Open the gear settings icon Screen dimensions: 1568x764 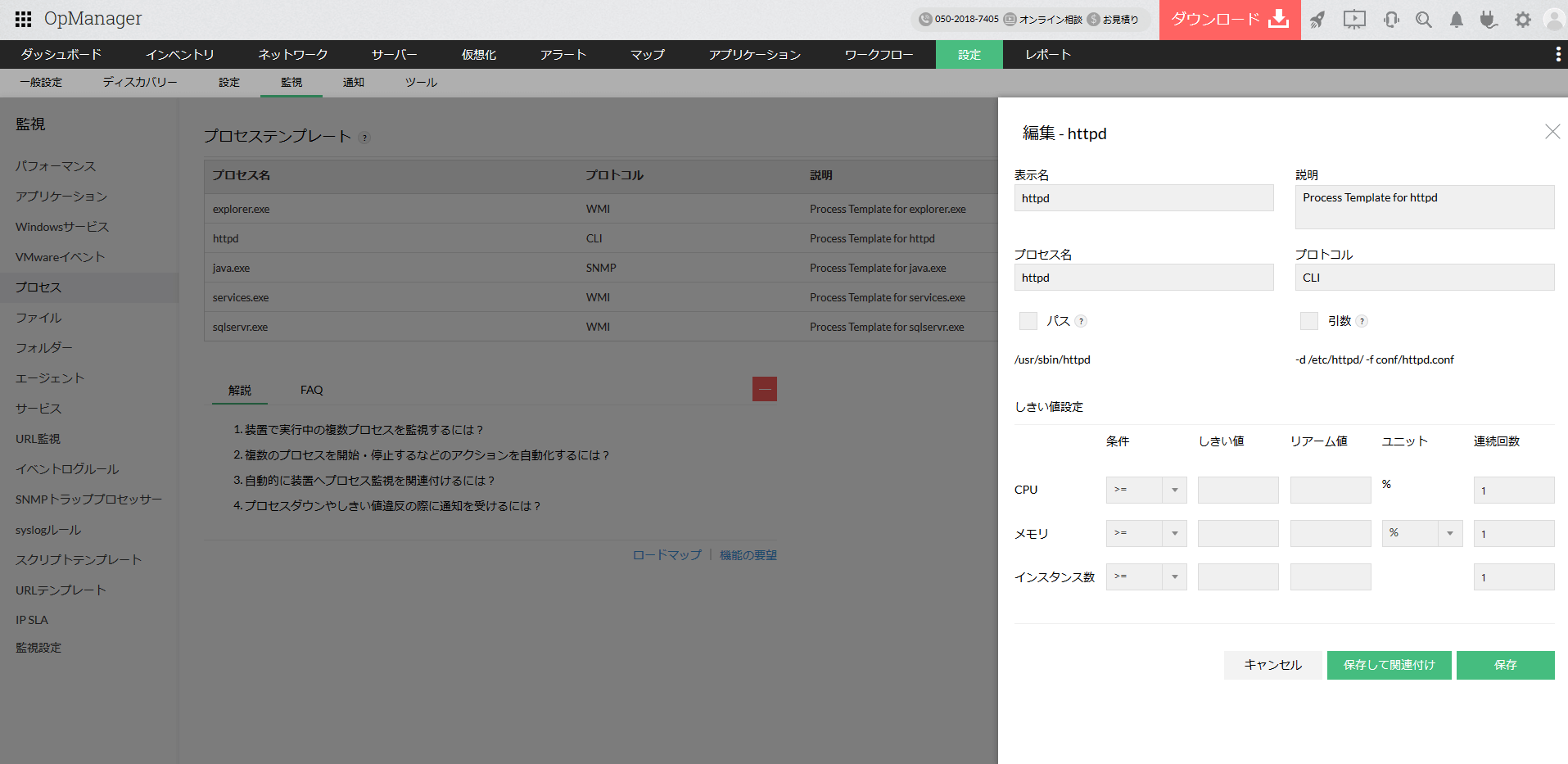click(x=1523, y=20)
